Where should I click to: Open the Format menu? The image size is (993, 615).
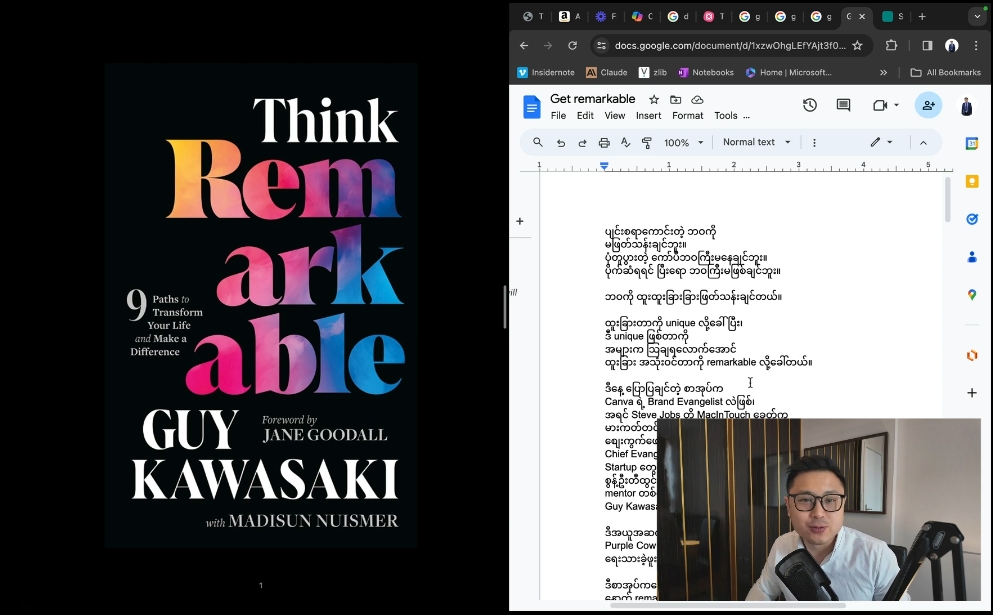point(688,116)
